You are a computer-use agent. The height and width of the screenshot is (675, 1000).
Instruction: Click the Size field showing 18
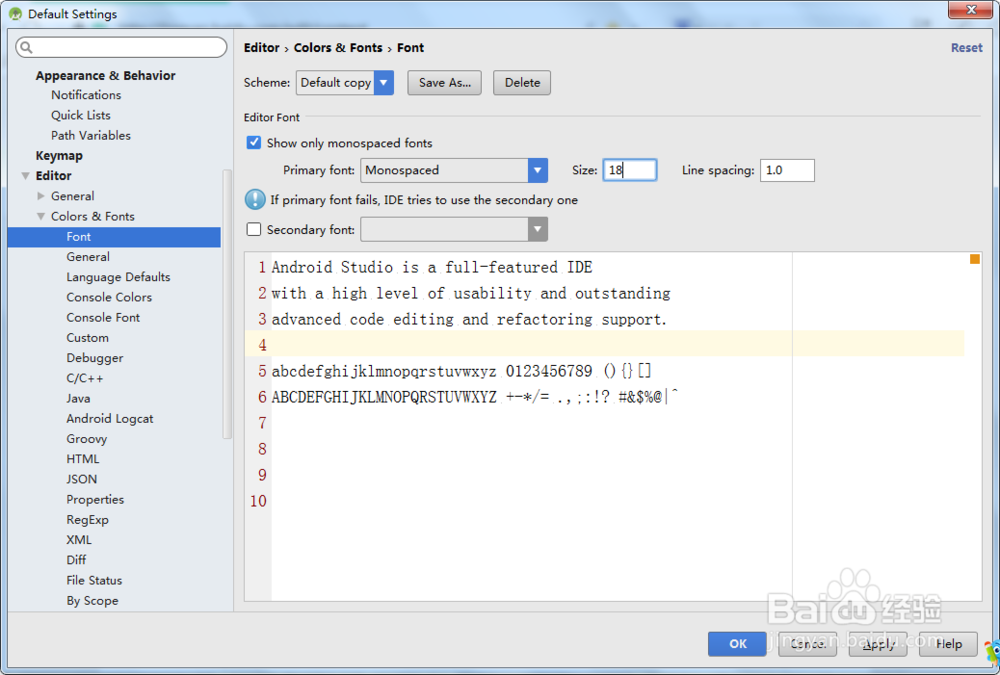tap(629, 170)
